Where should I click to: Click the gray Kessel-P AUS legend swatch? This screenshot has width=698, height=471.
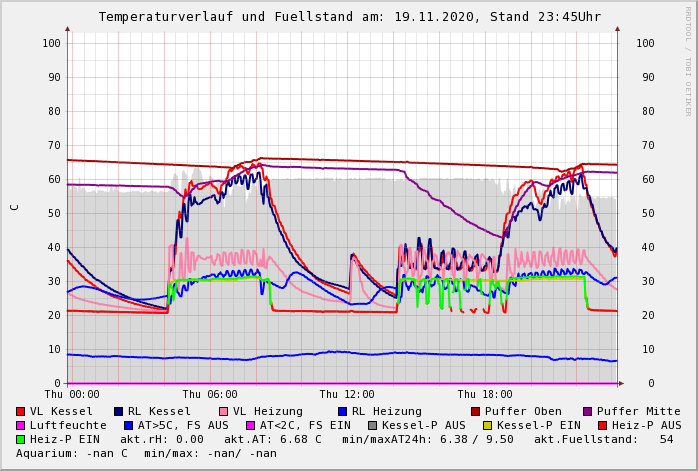(x=370, y=425)
